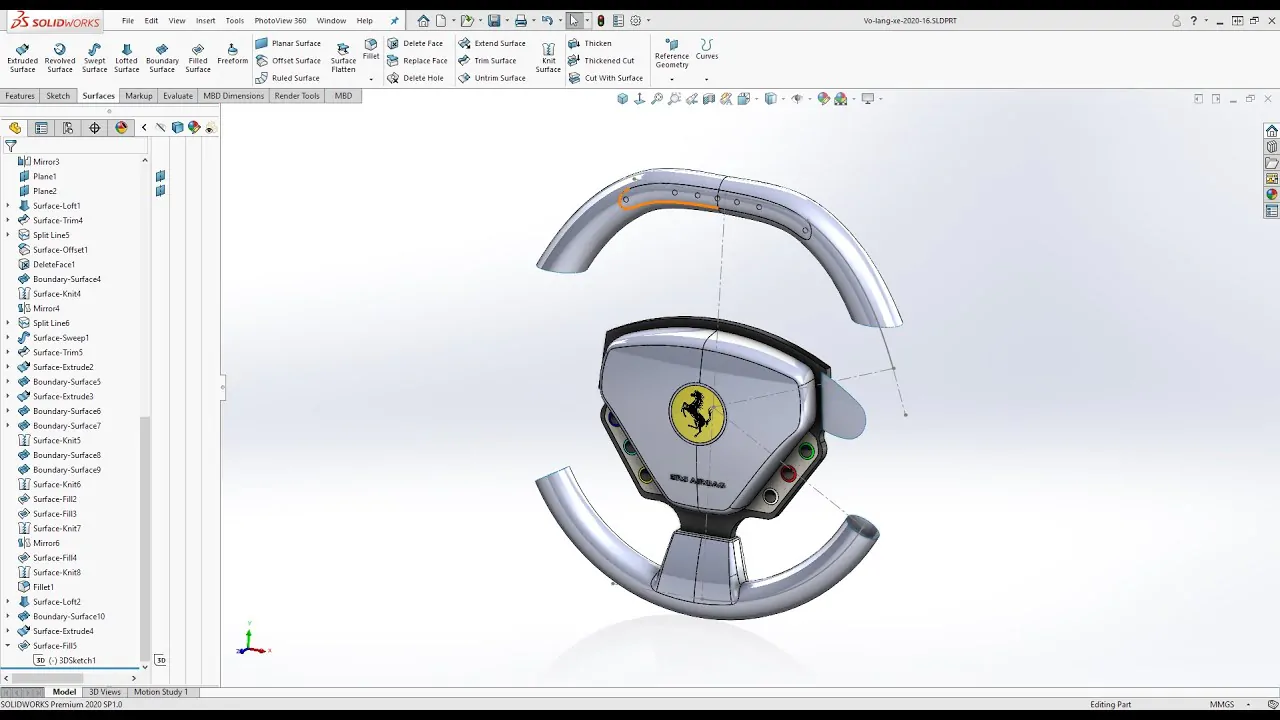Viewport: 1280px width, 720px height.
Task: Create a Filled Surface
Action: 198,58
